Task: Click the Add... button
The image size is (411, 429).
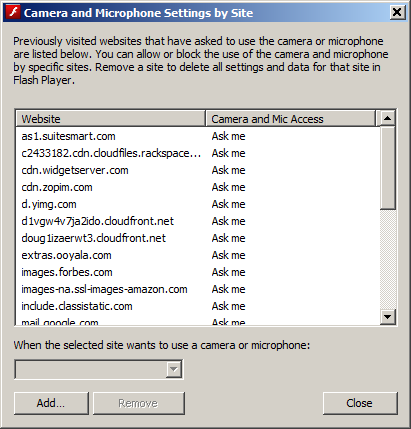Action: click(x=51, y=403)
